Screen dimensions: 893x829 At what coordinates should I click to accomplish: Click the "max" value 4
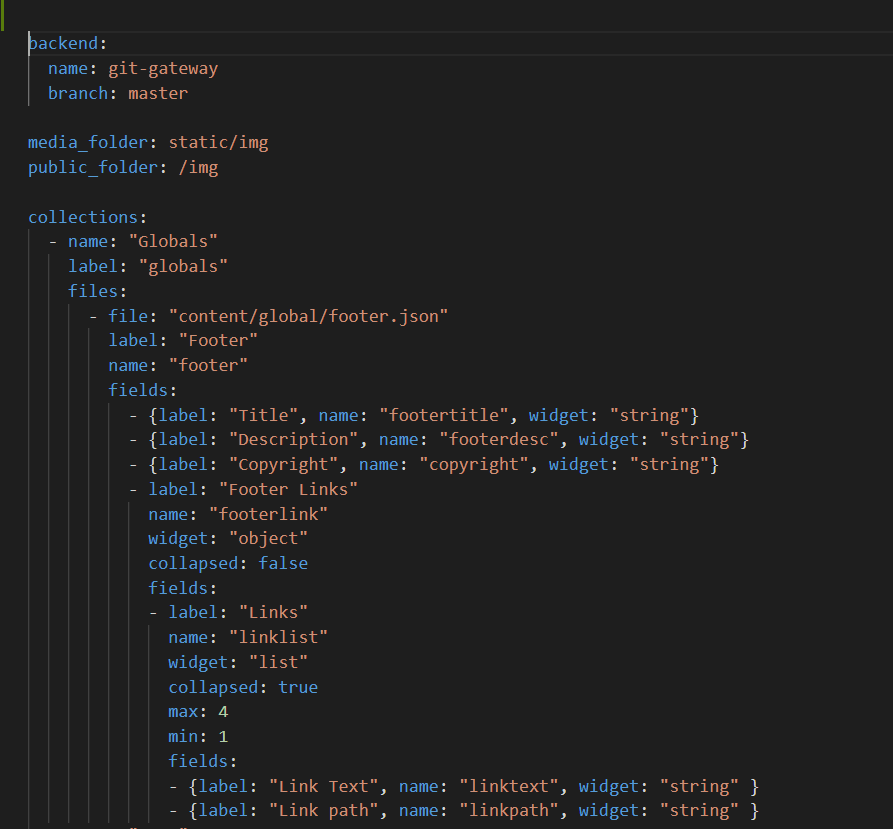click(x=223, y=712)
